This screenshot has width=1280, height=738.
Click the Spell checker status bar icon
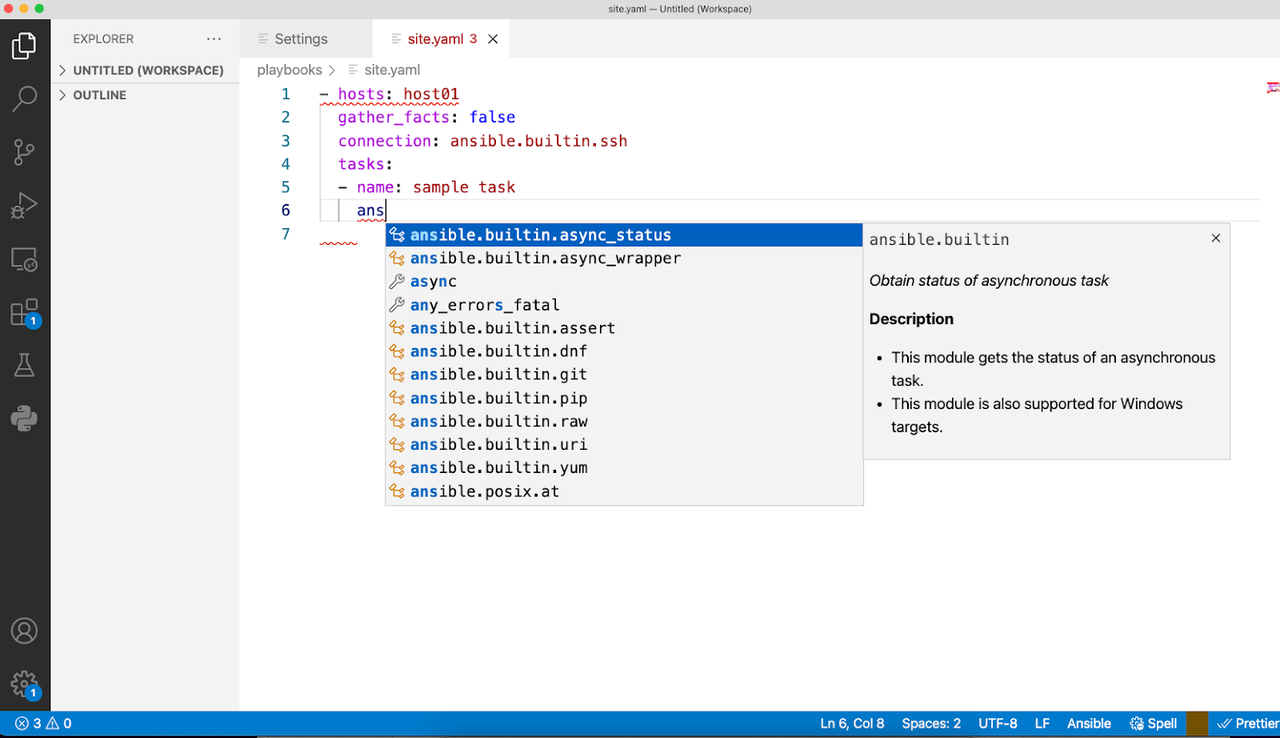[1153, 723]
